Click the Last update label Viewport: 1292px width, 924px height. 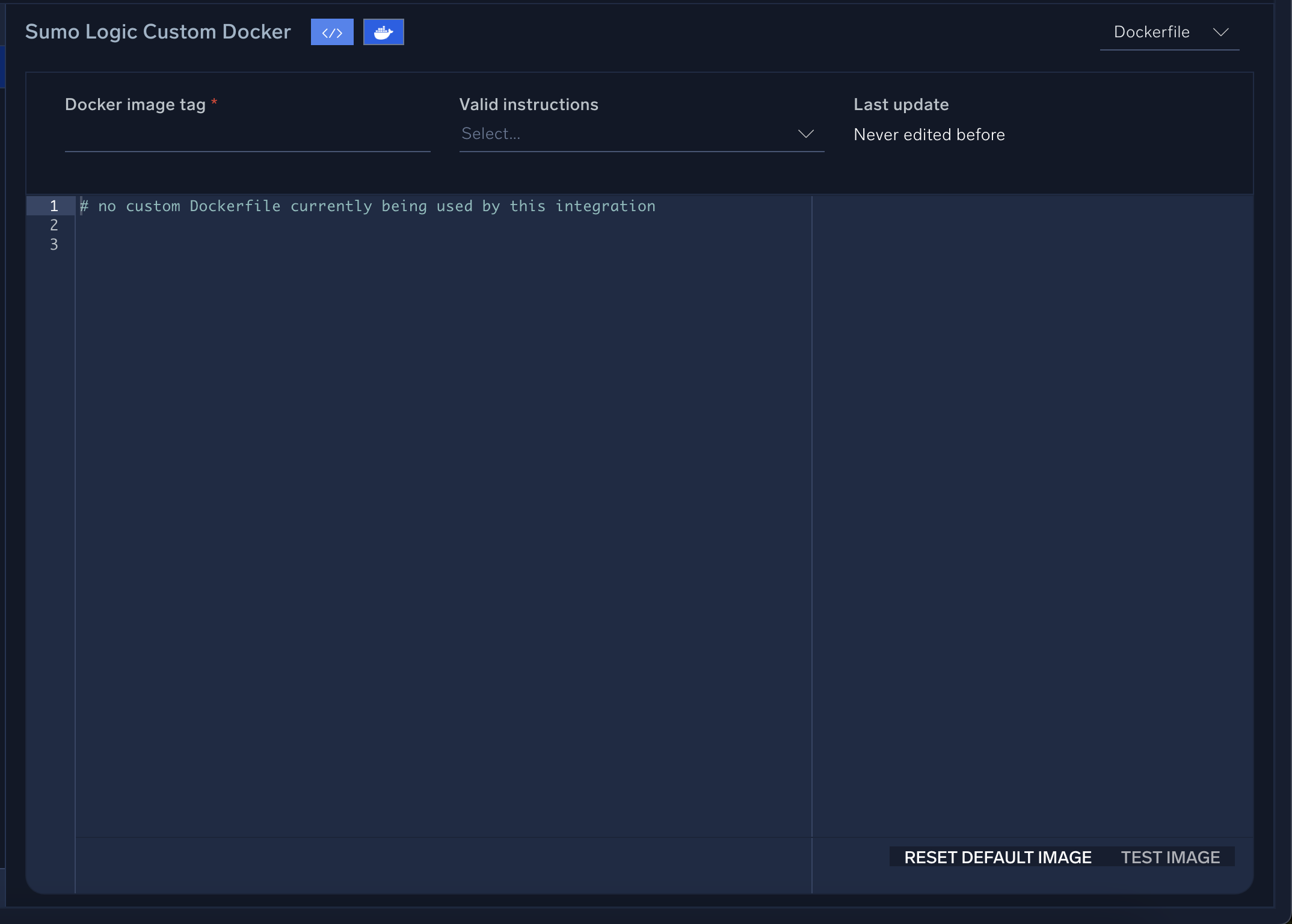[901, 105]
